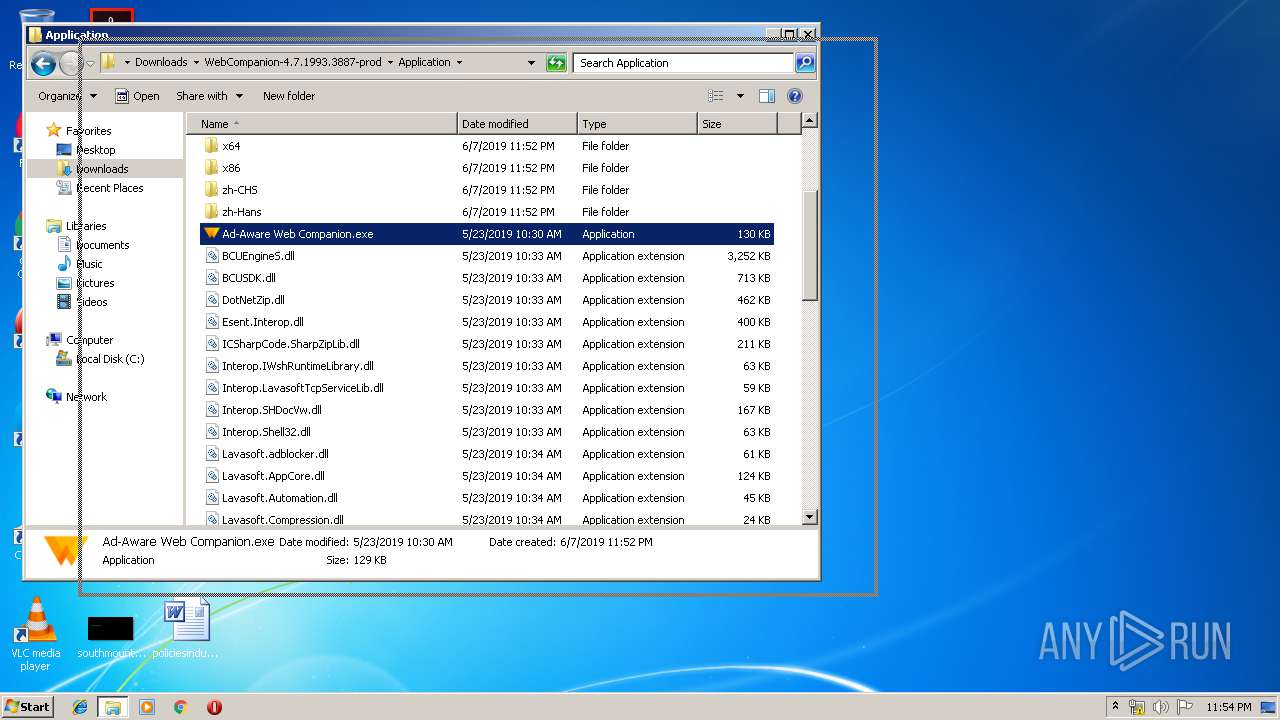
Task: Sort by Date modified column
Action: (x=517, y=124)
